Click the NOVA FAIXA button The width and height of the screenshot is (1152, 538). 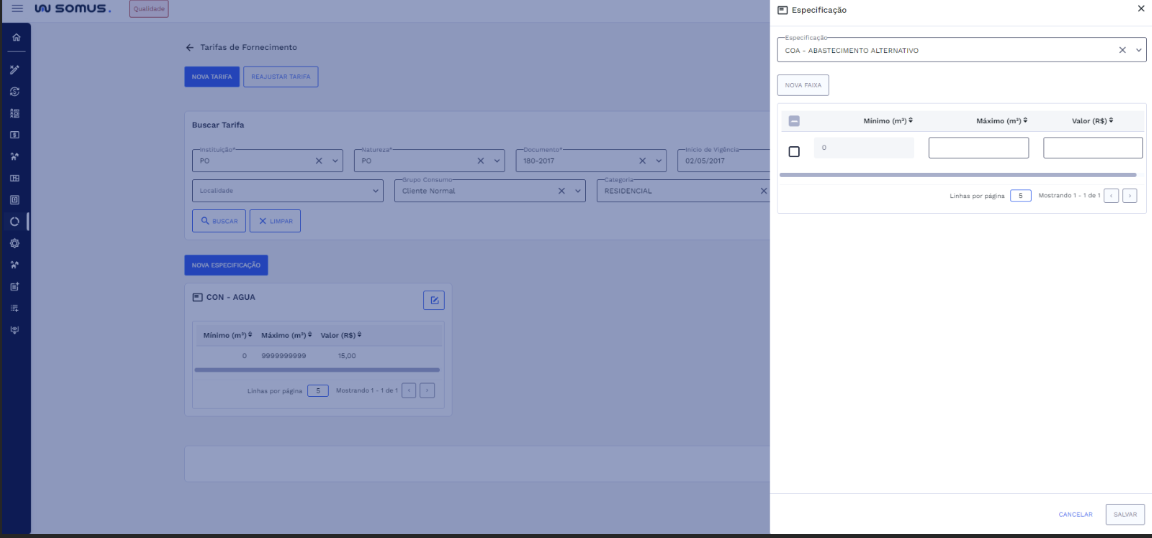(x=803, y=85)
